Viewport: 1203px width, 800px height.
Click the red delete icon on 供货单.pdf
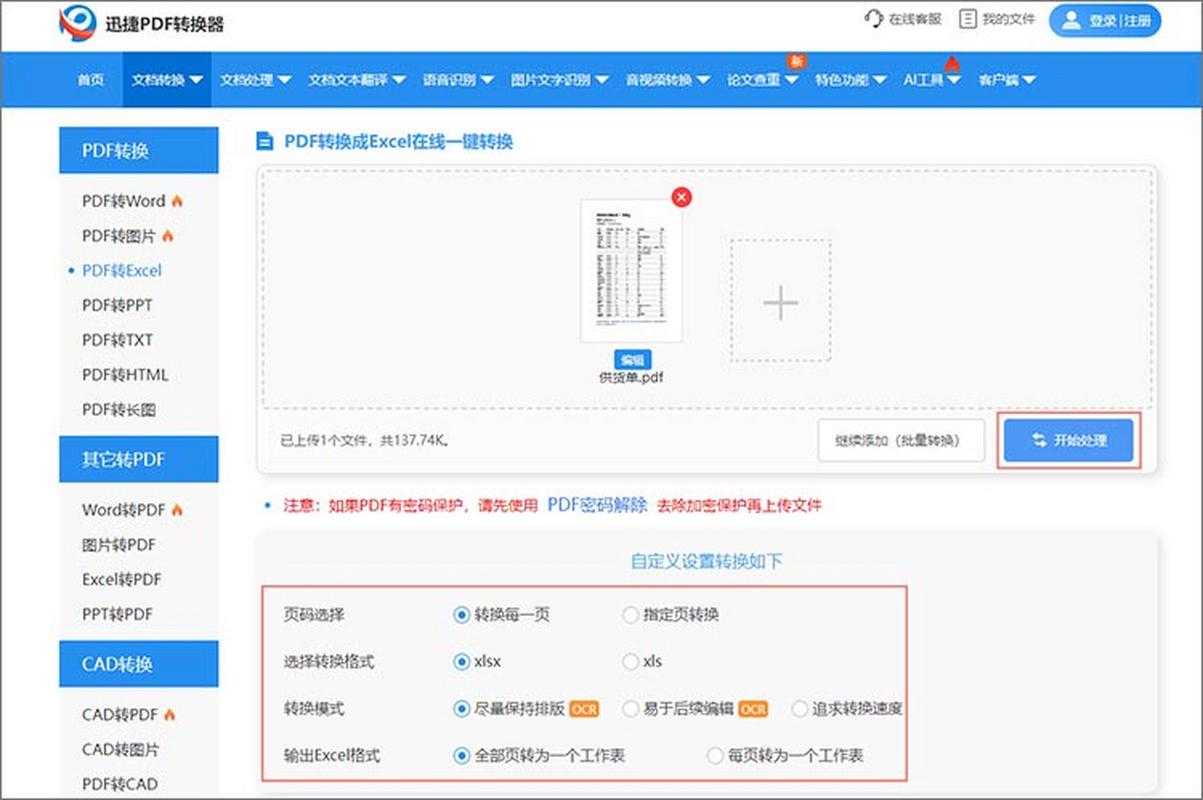click(681, 197)
